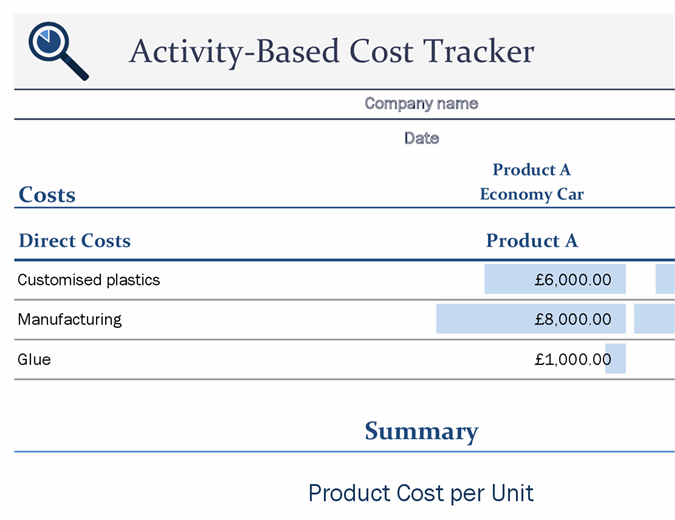Click the cut-off blue cell right of £8,000.00
Image resolution: width=675 pixels, height=520 pixels.
pyautogui.click(x=655, y=319)
